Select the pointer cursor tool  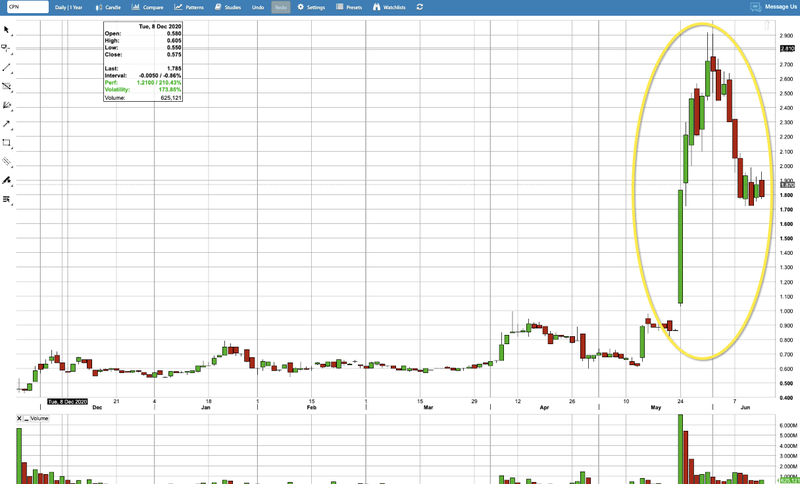coord(6,30)
